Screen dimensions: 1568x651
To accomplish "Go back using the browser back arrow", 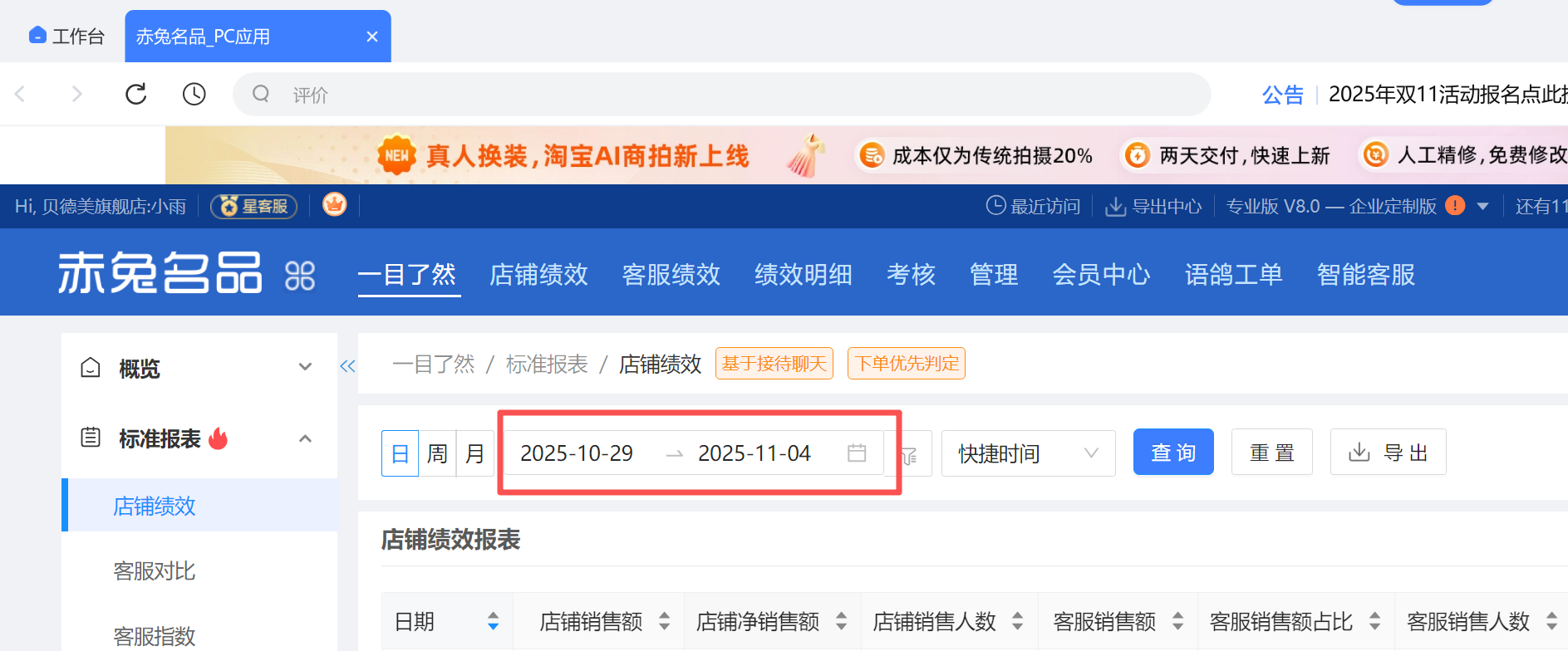I will click(x=21, y=94).
